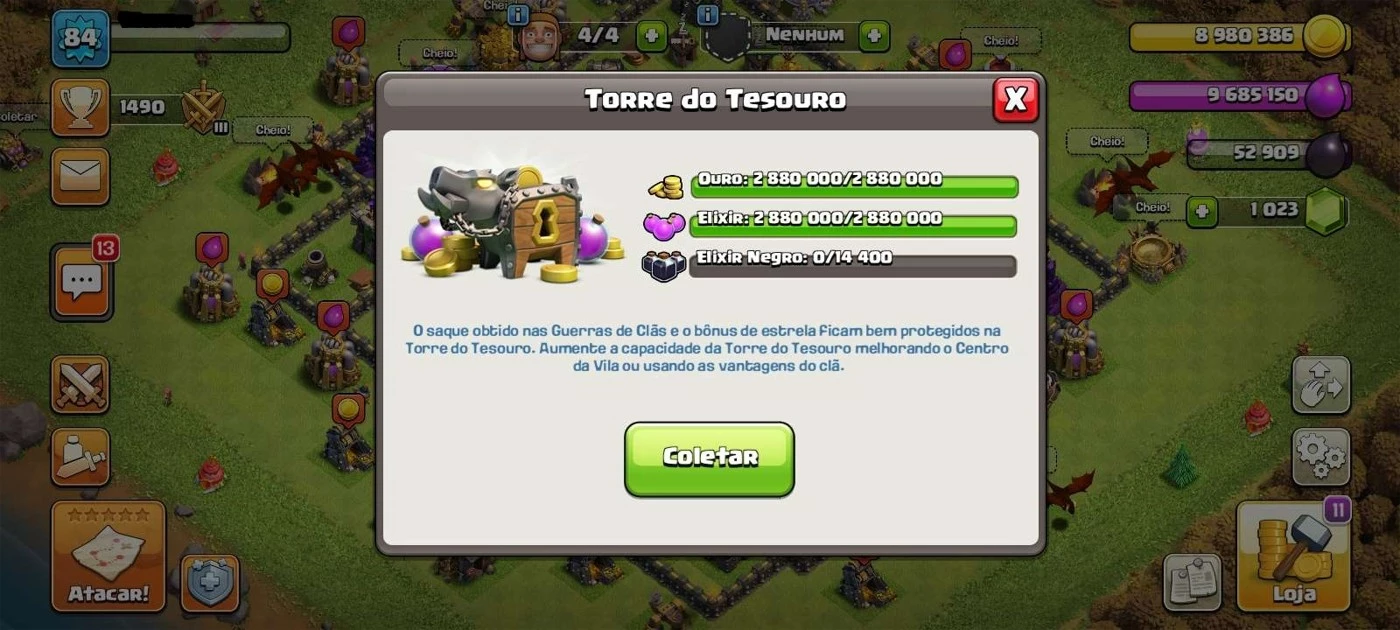
Task: Open the mail envelope inbox
Action: click(x=80, y=176)
